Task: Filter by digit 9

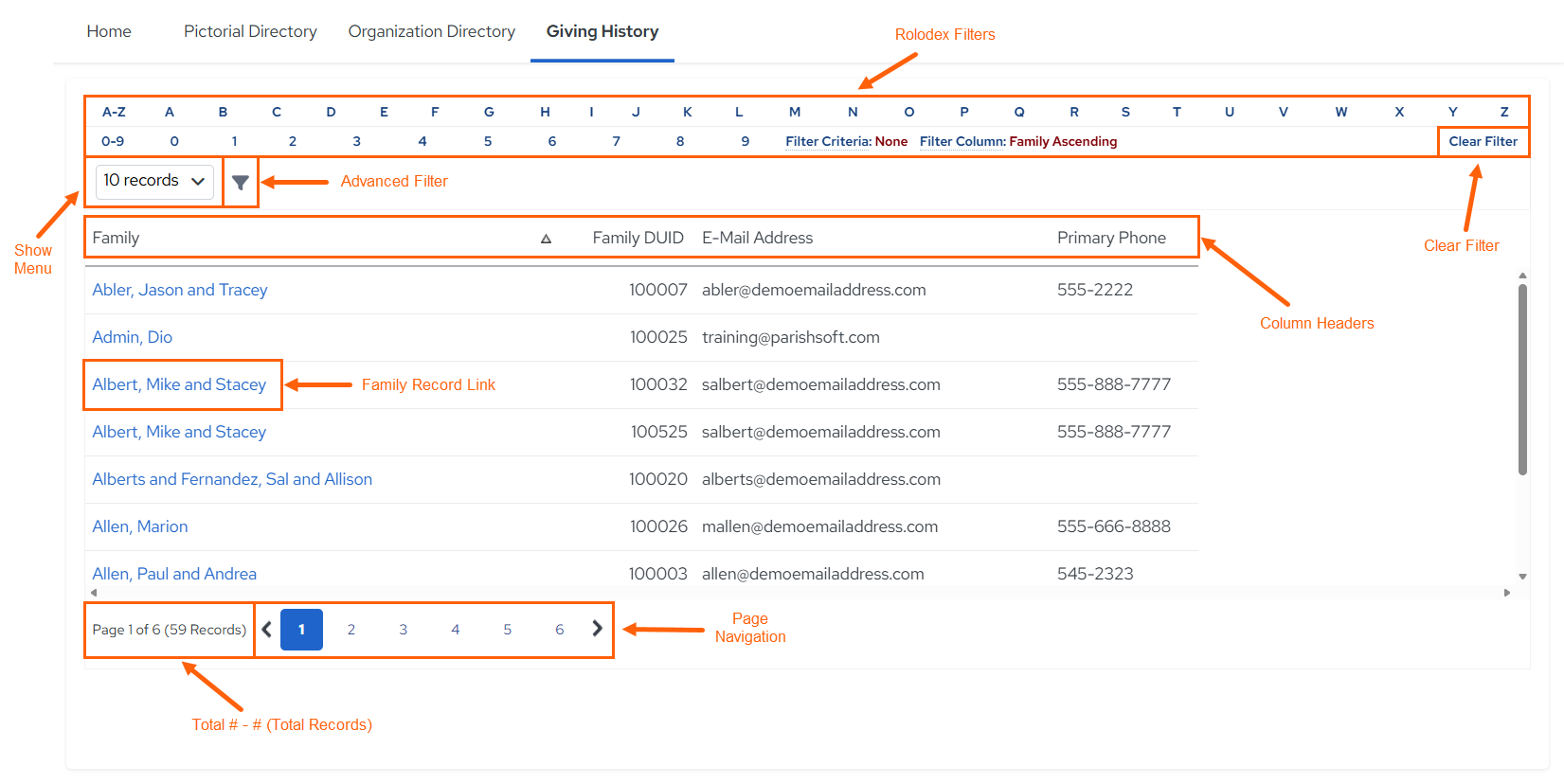Action: tap(746, 141)
